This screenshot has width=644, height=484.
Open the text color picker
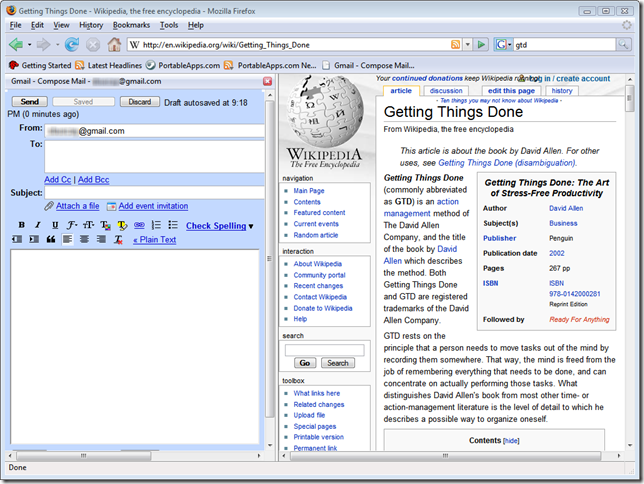tap(106, 225)
